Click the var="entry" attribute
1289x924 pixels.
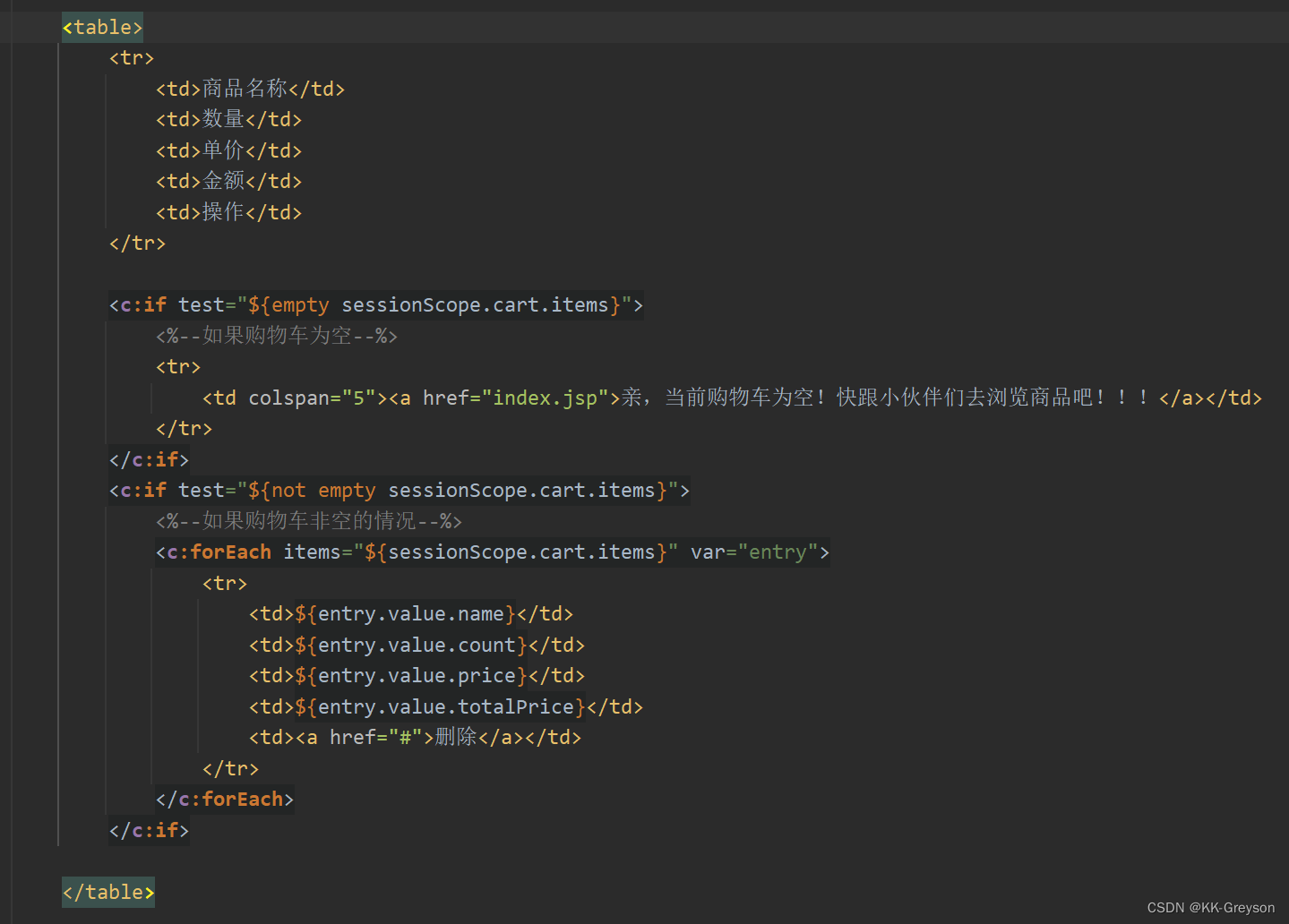click(x=754, y=552)
